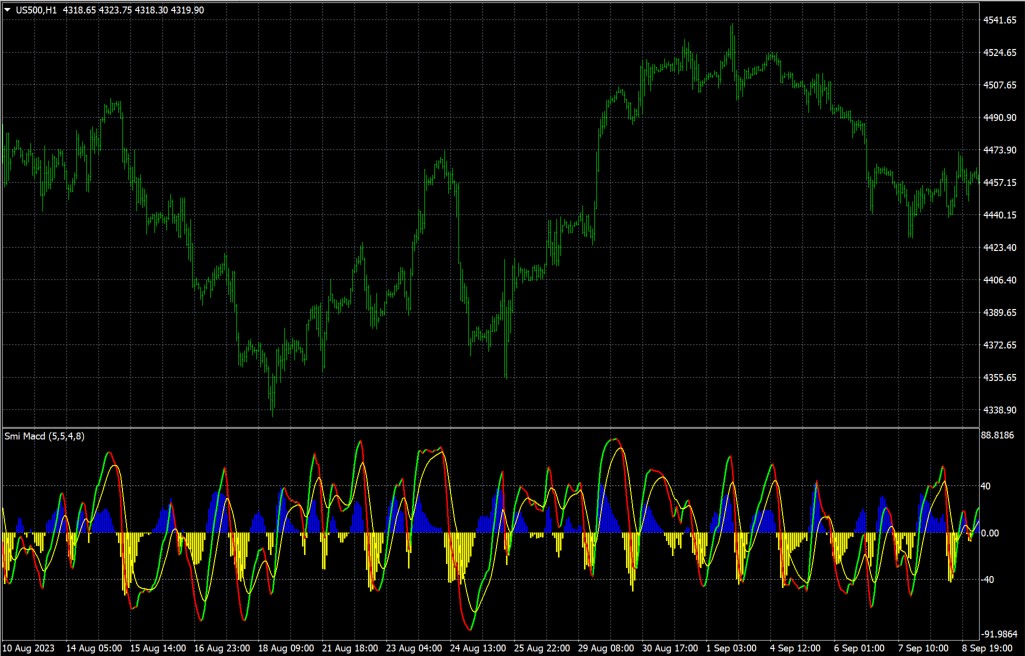
Task: Click the 4406.40 price axis label
Action: pyautogui.click(x=1000, y=280)
